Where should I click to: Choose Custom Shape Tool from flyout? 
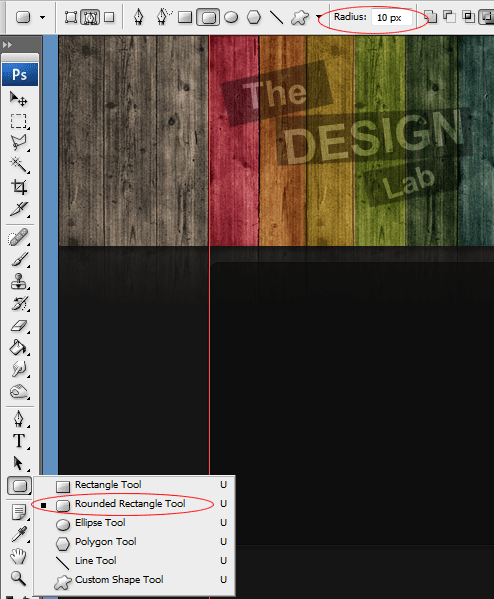134,580
